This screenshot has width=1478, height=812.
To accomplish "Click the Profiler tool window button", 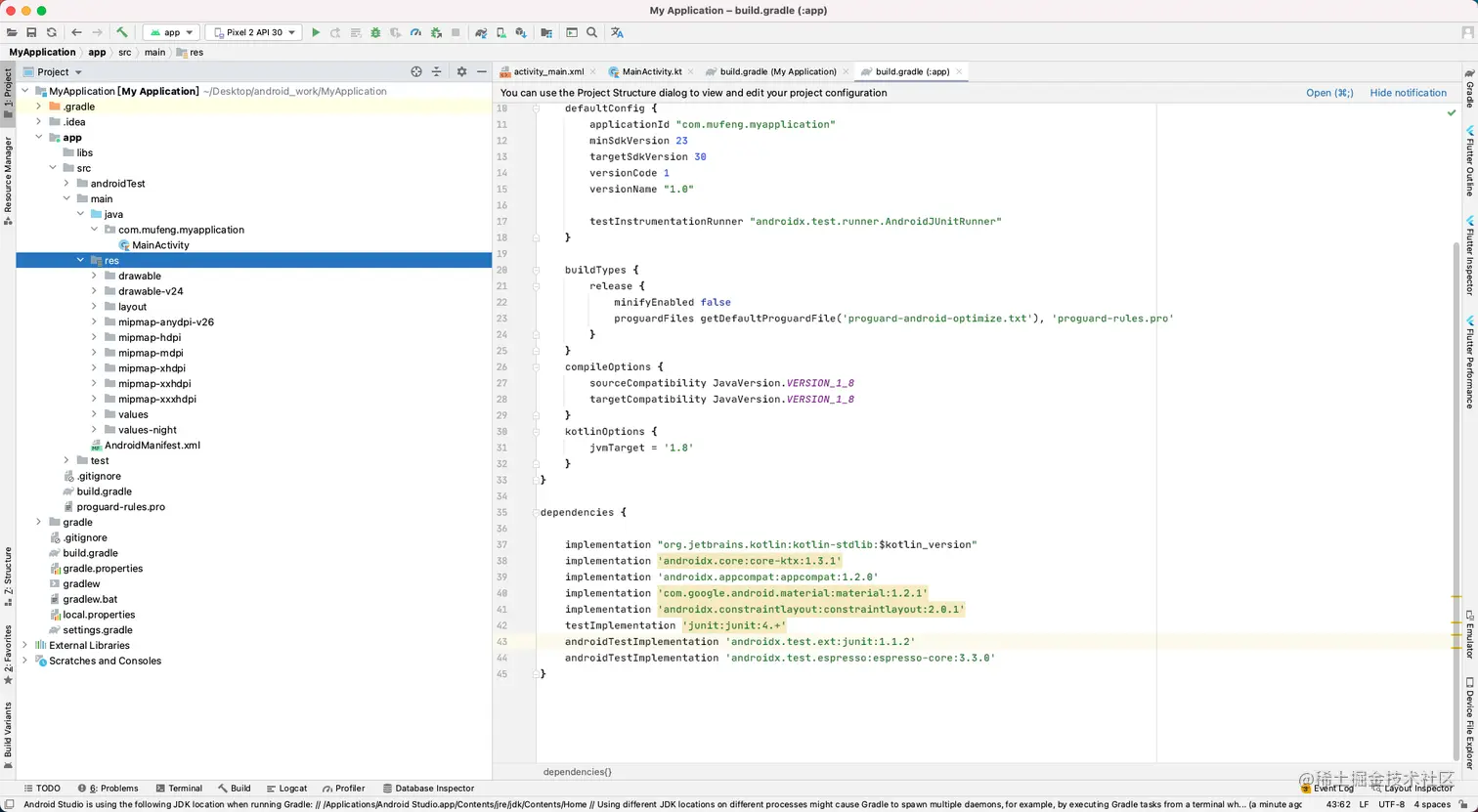I will coord(343,788).
